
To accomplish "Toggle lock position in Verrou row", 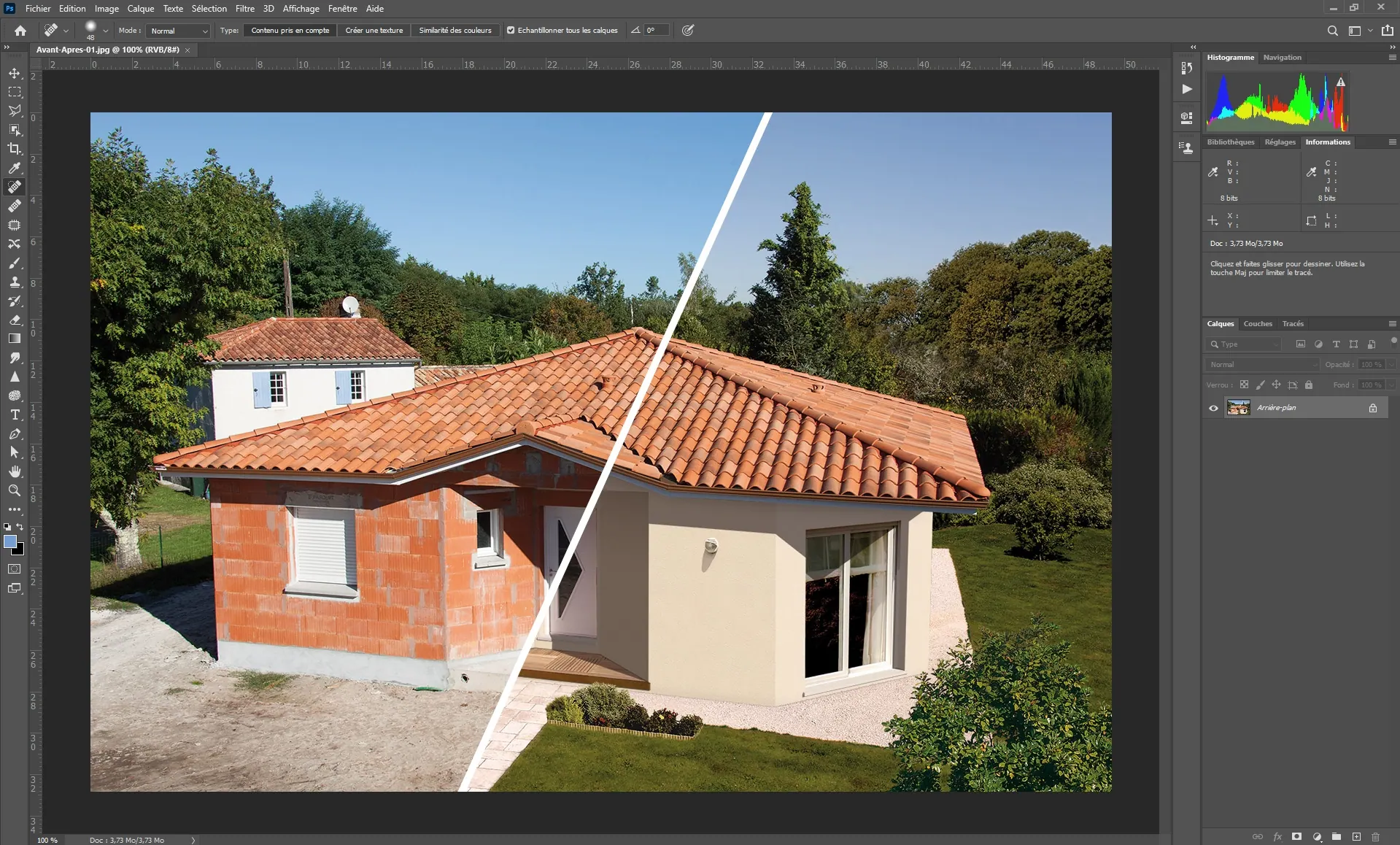I will (x=1277, y=385).
